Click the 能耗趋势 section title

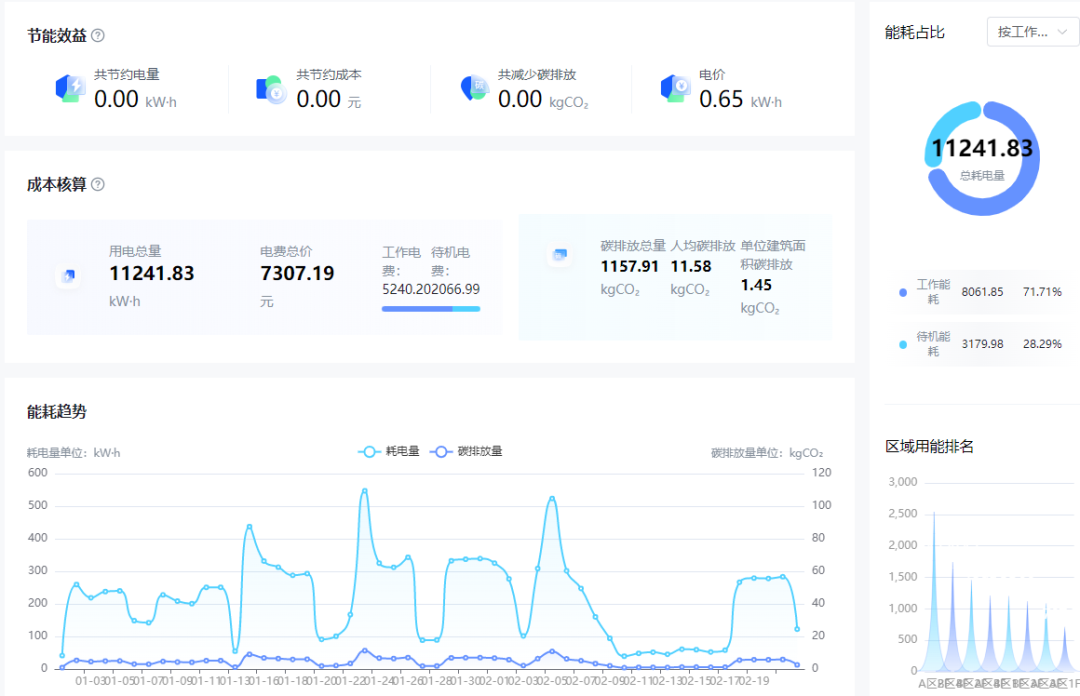coord(56,412)
